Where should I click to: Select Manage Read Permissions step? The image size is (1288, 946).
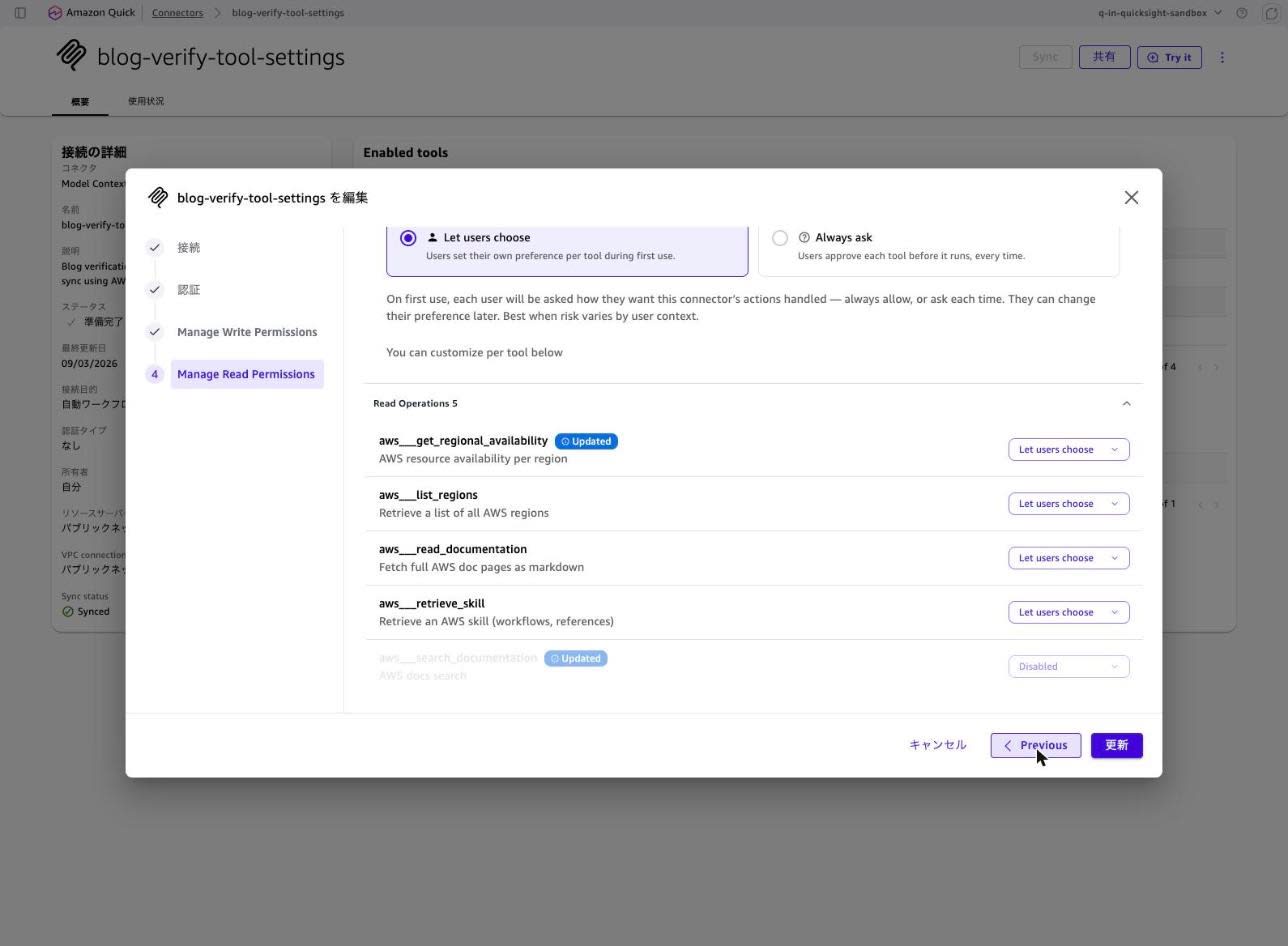[246, 374]
